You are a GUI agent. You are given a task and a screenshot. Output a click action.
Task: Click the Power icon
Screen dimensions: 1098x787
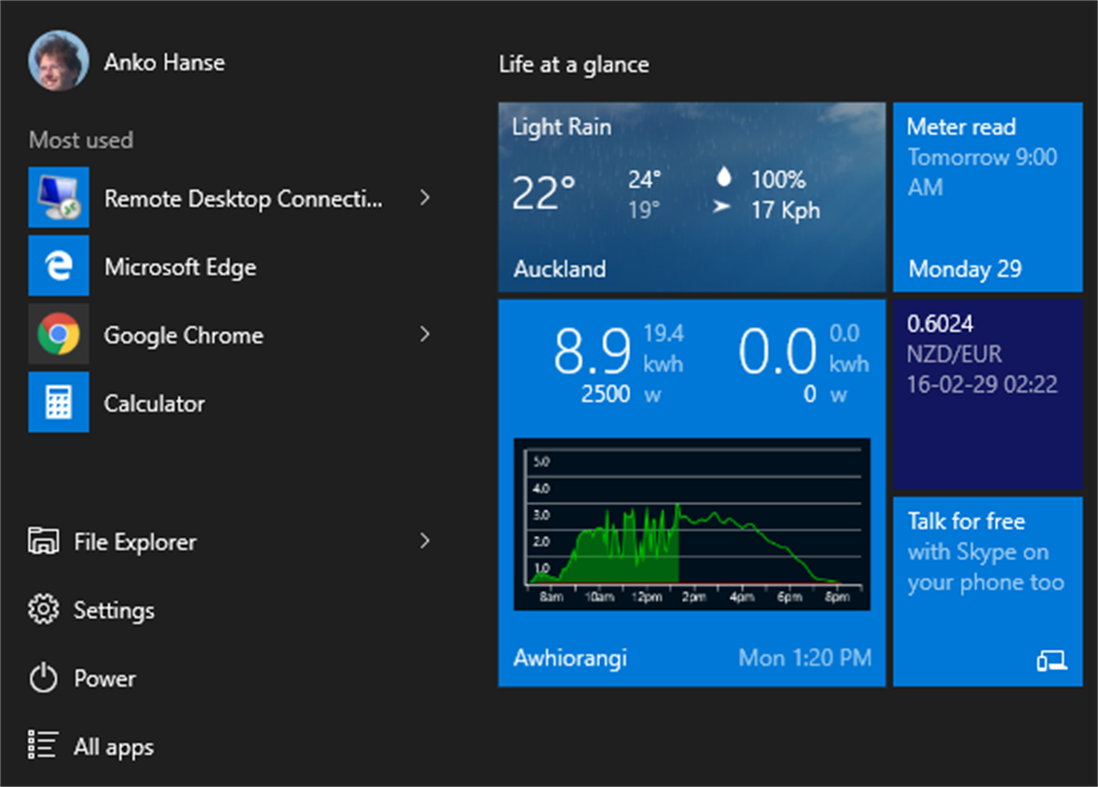click(x=104, y=678)
